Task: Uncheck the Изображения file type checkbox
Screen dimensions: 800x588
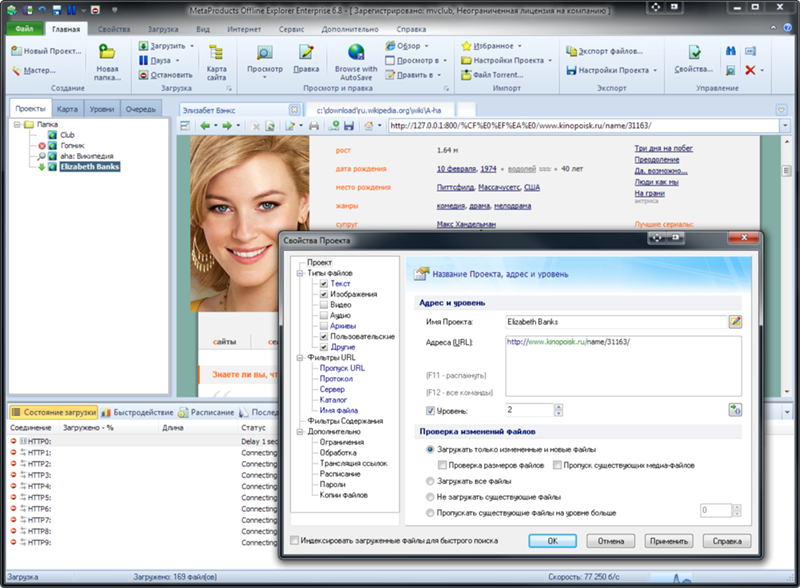Action: 323,294
